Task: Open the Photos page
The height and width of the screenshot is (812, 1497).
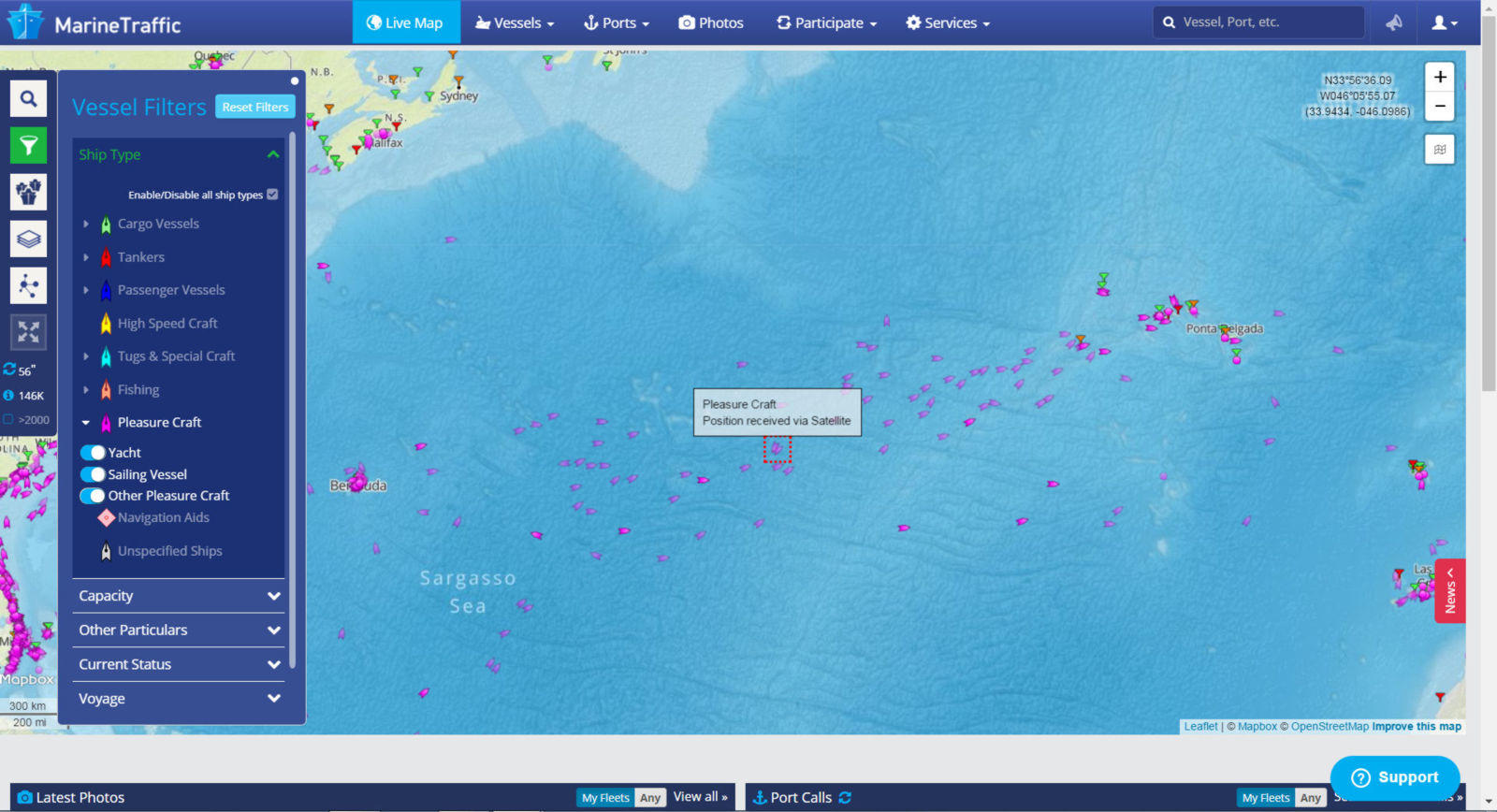Action: click(711, 22)
